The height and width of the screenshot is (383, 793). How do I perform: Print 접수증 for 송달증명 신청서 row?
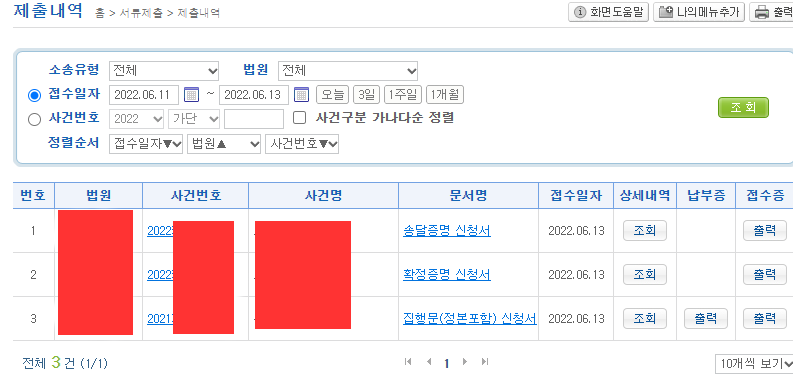pos(765,231)
